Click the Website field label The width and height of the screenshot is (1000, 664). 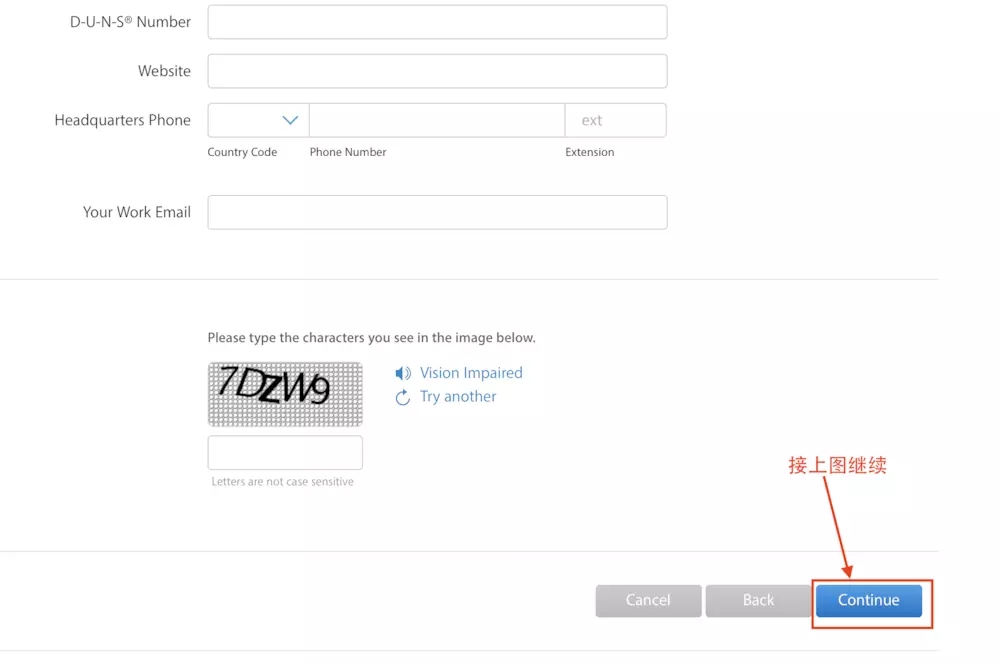tap(164, 71)
